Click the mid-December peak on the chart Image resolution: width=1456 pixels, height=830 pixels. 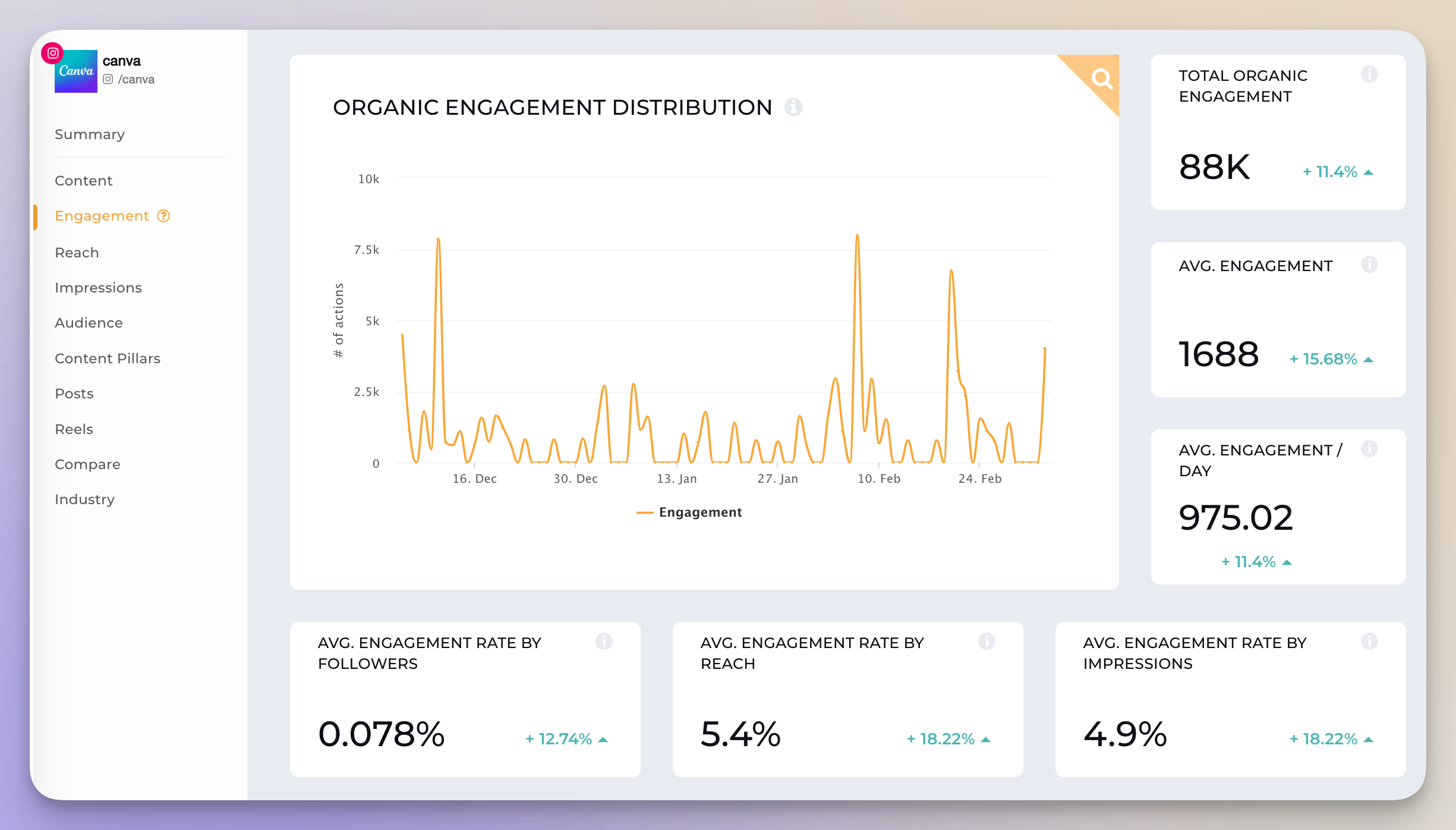pyautogui.click(x=438, y=240)
